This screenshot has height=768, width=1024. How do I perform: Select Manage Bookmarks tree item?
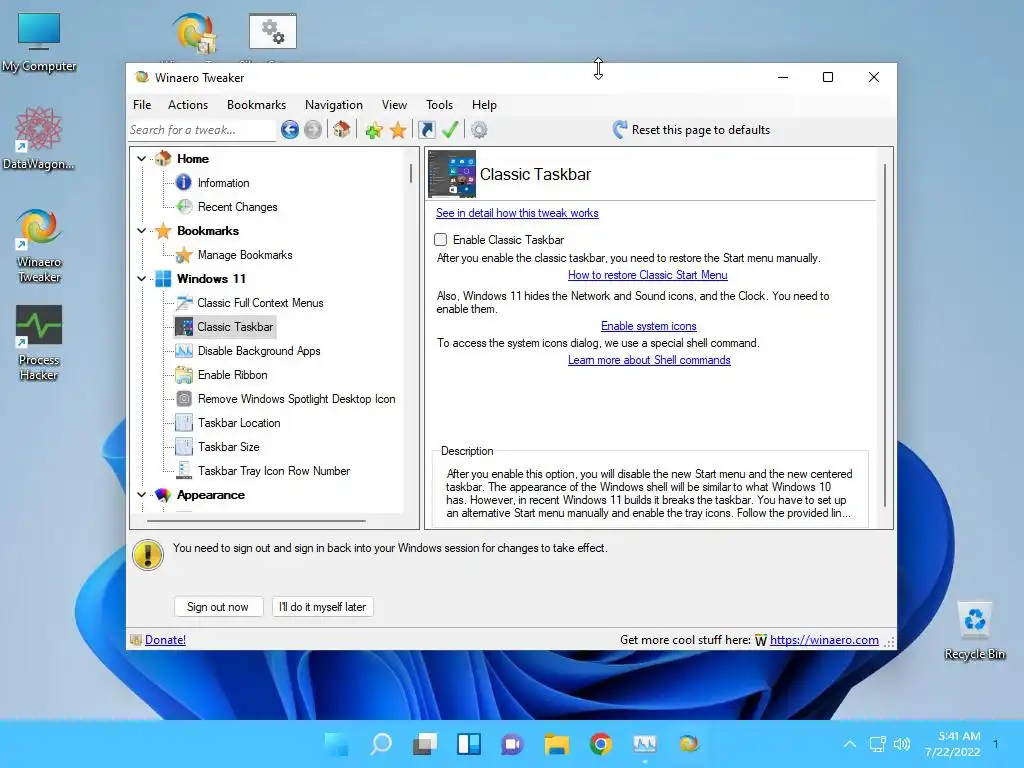tap(245, 255)
